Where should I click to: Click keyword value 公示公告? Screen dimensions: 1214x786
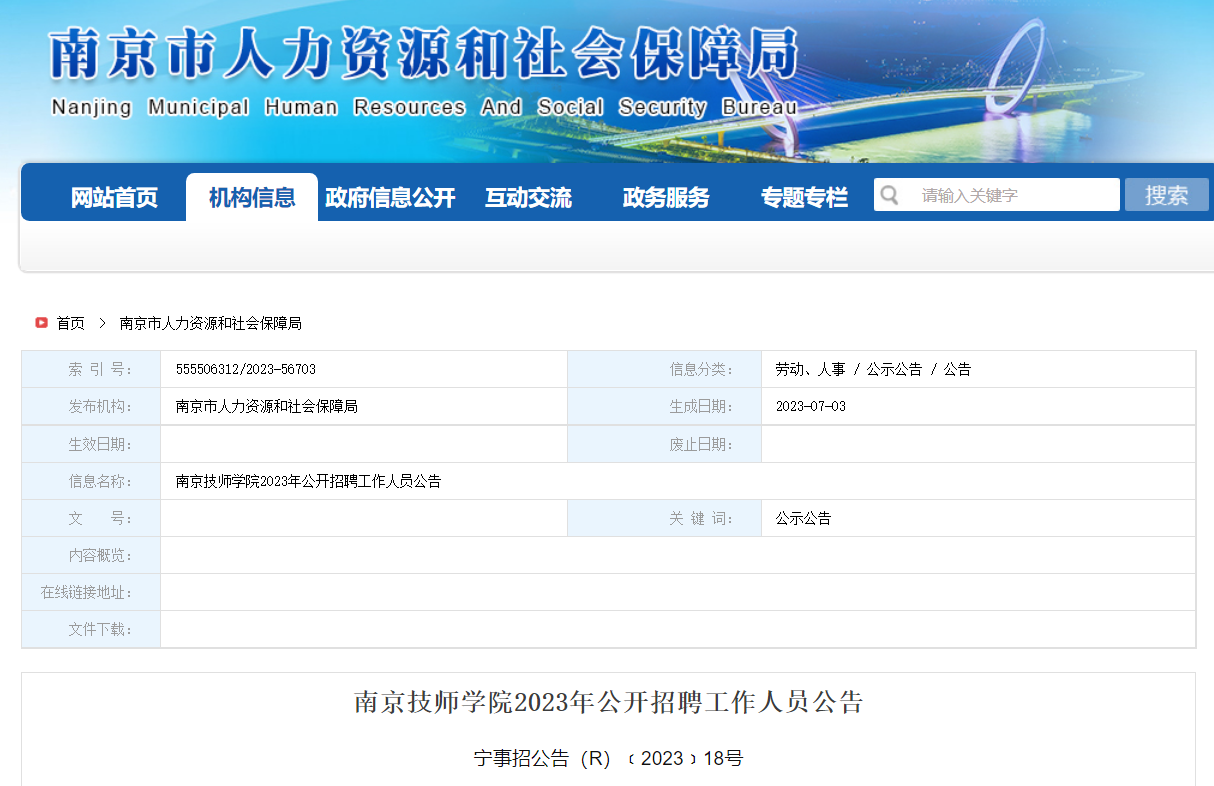click(803, 518)
